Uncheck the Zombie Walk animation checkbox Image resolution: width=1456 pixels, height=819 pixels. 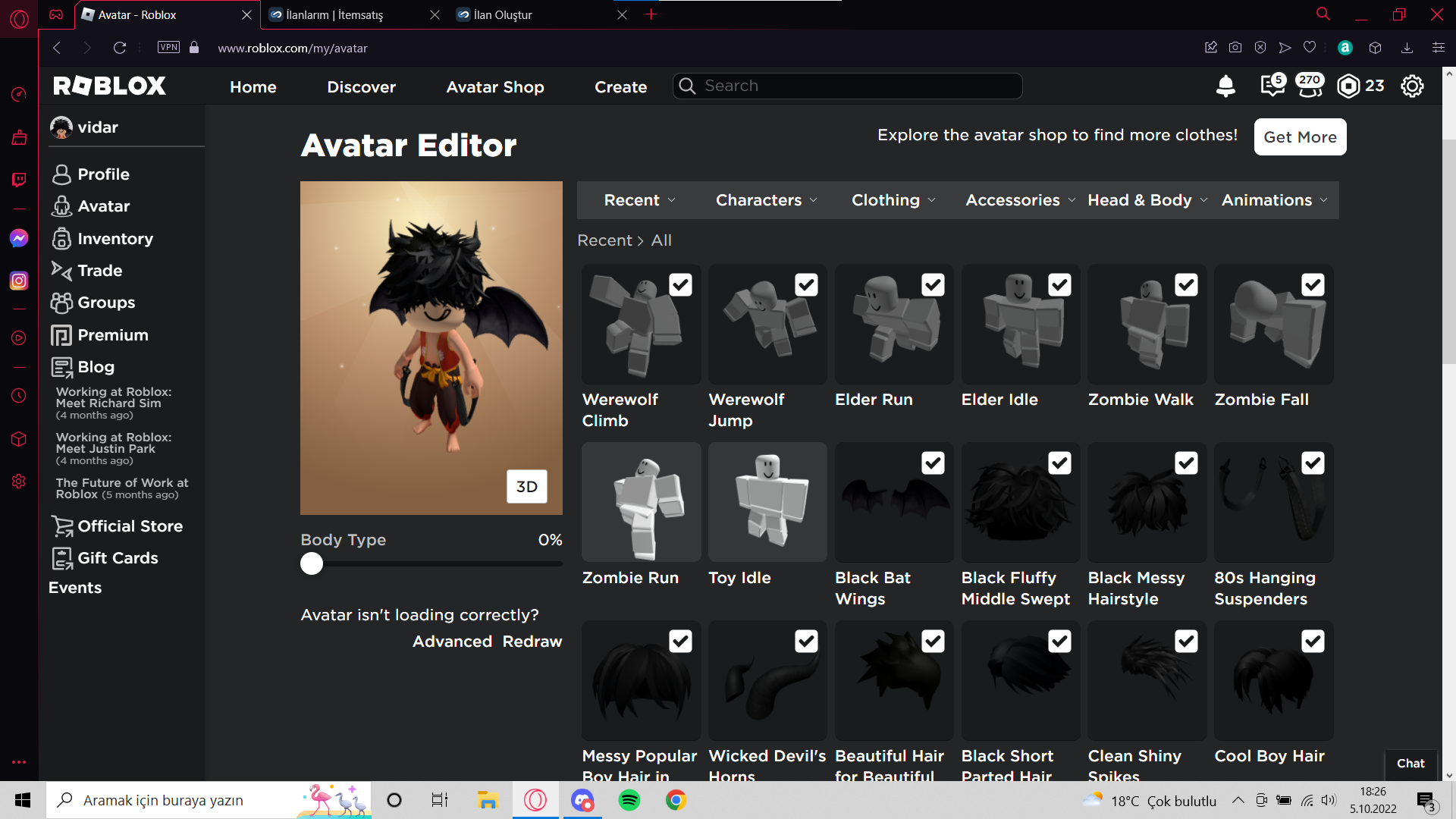1186,285
